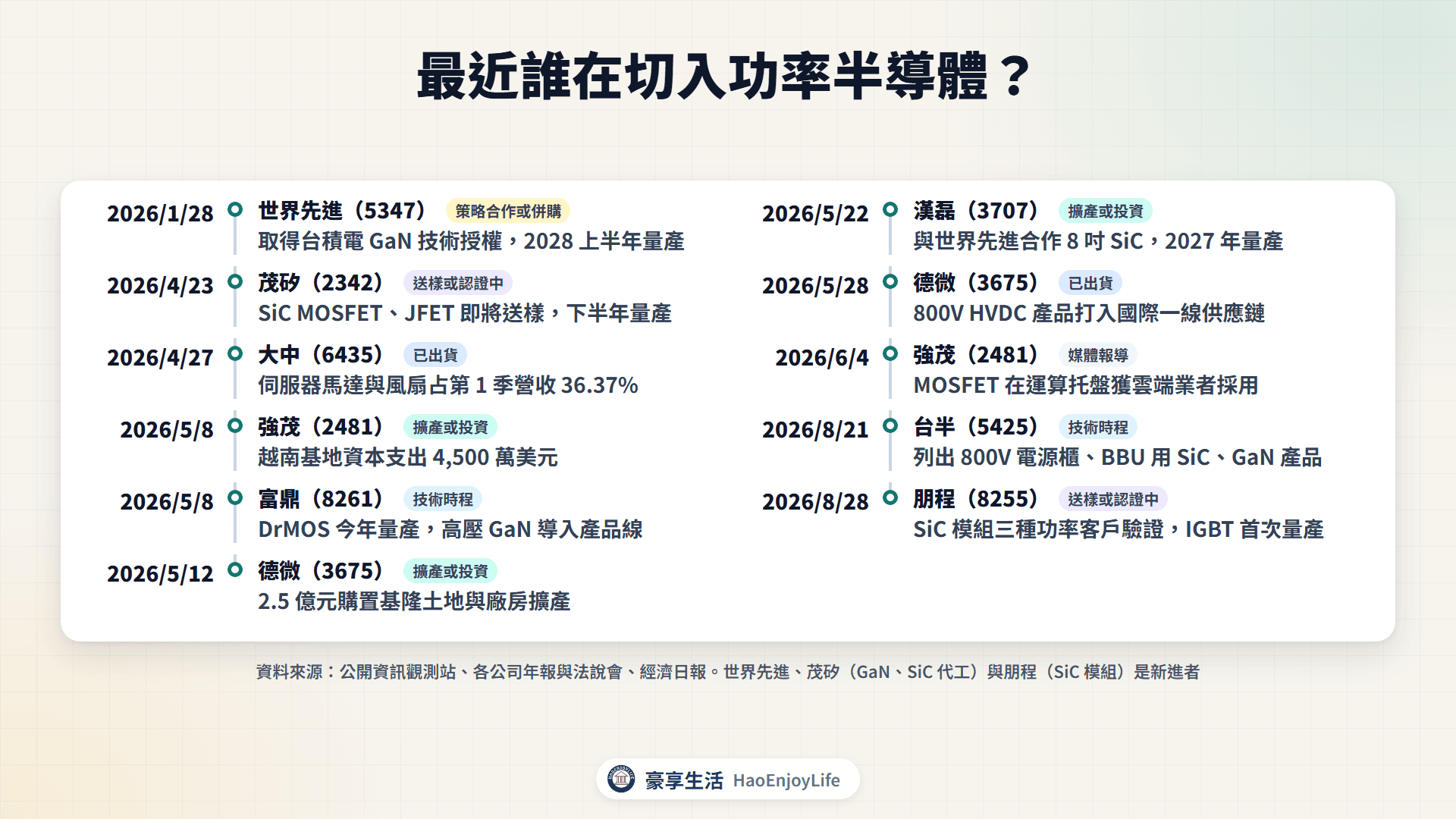
Task: Click the date 2026/4/23
Action: pyautogui.click(x=160, y=286)
